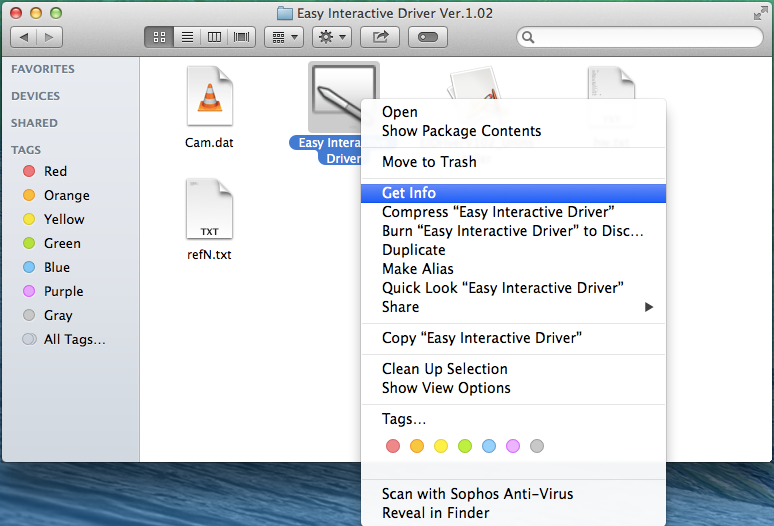Click All Tags… in the sidebar
774x526 pixels.
tap(74, 339)
